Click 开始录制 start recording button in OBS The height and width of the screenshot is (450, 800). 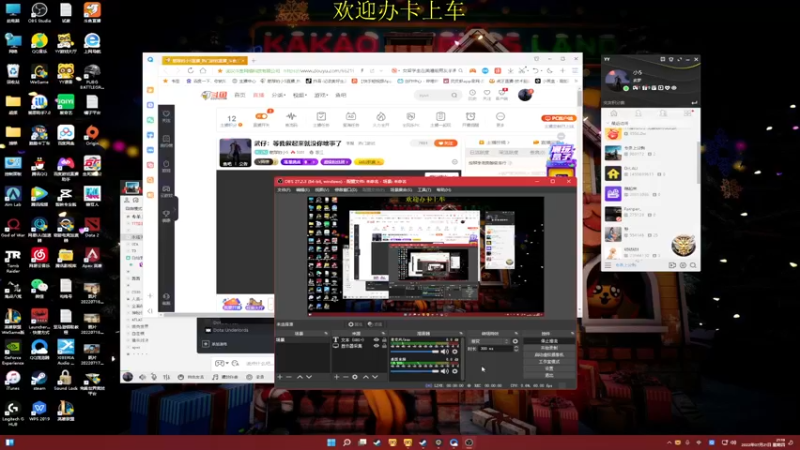549,348
